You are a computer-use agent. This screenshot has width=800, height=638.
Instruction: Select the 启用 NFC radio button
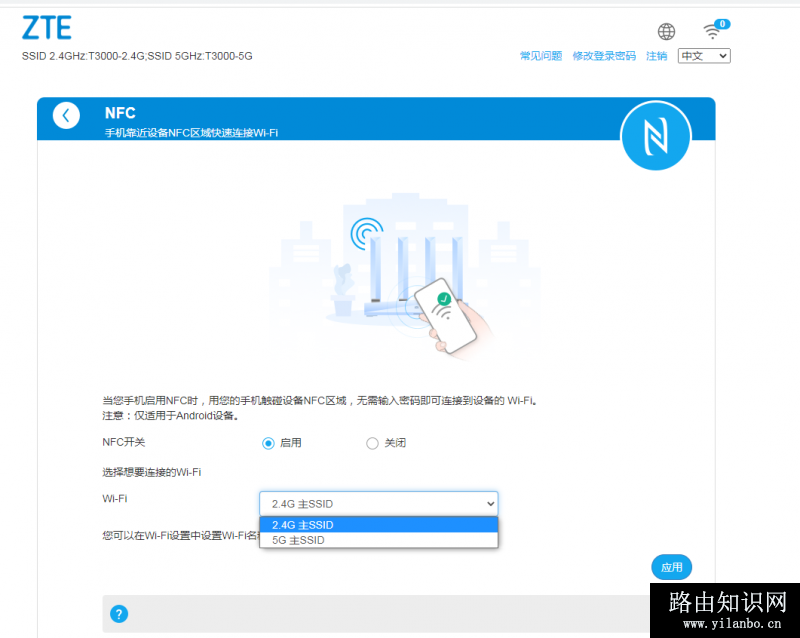pos(268,443)
